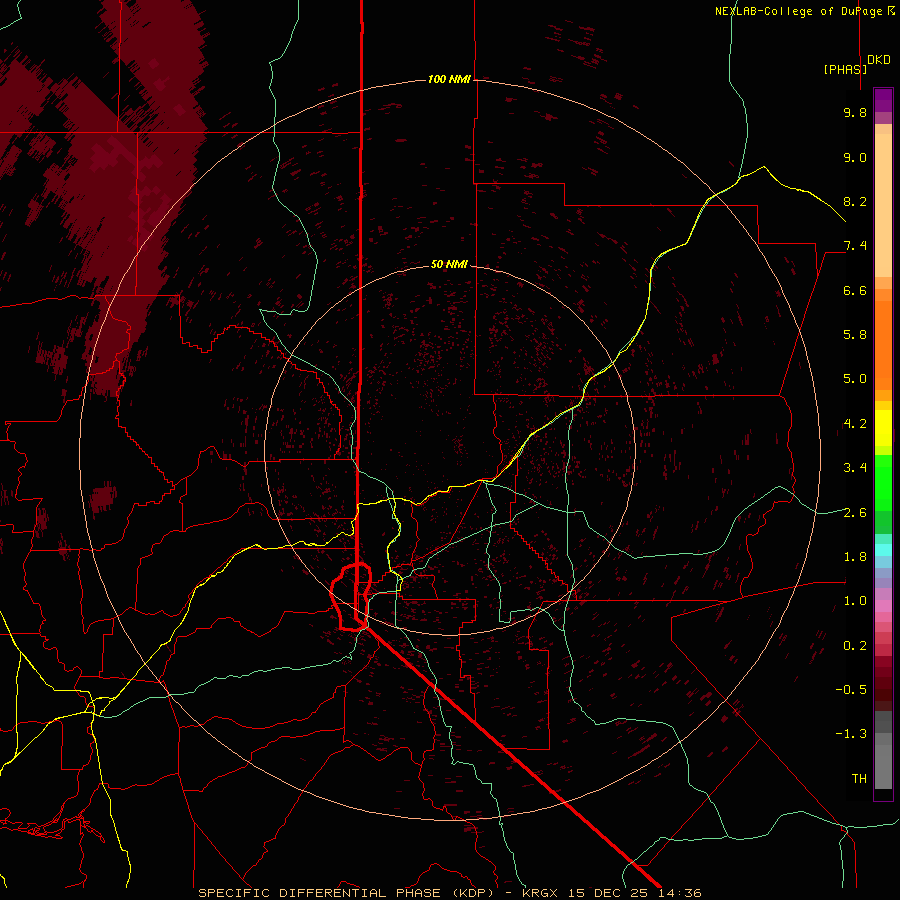Click the 0.2 scale value

click(855, 646)
